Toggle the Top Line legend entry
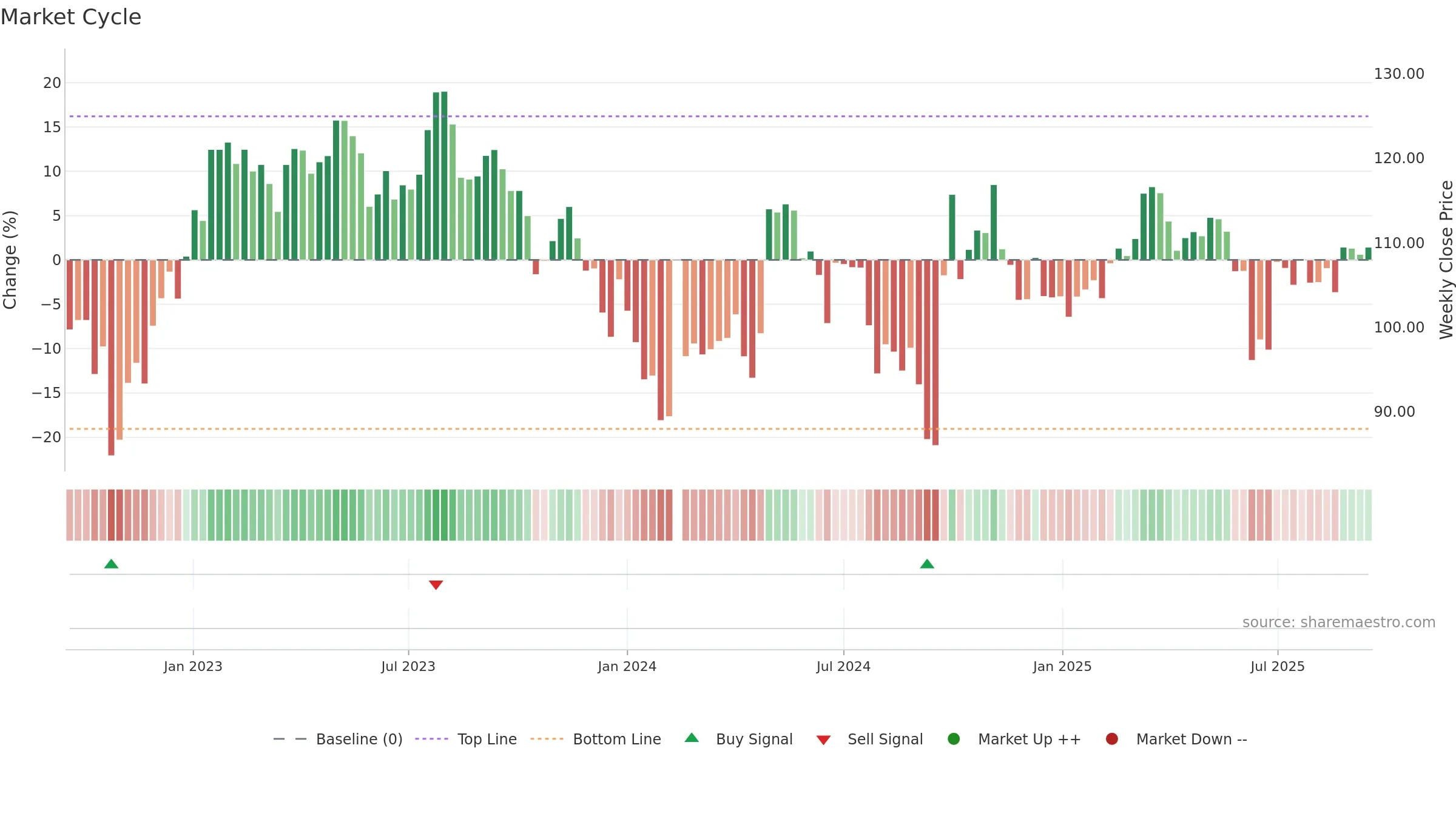The image size is (1456, 819). coord(466,739)
